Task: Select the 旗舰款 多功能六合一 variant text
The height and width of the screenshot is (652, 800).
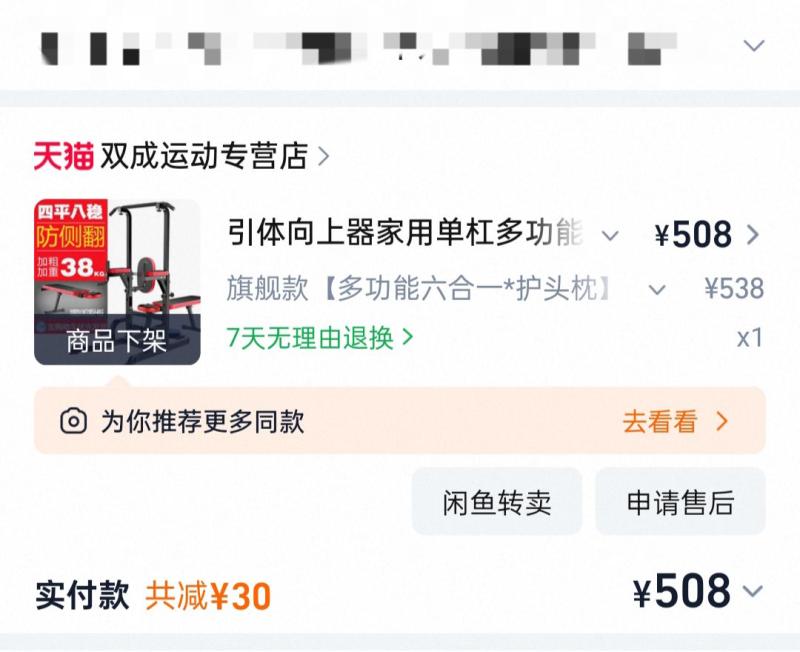Action: pyautogui.click(x=418, y=288)
